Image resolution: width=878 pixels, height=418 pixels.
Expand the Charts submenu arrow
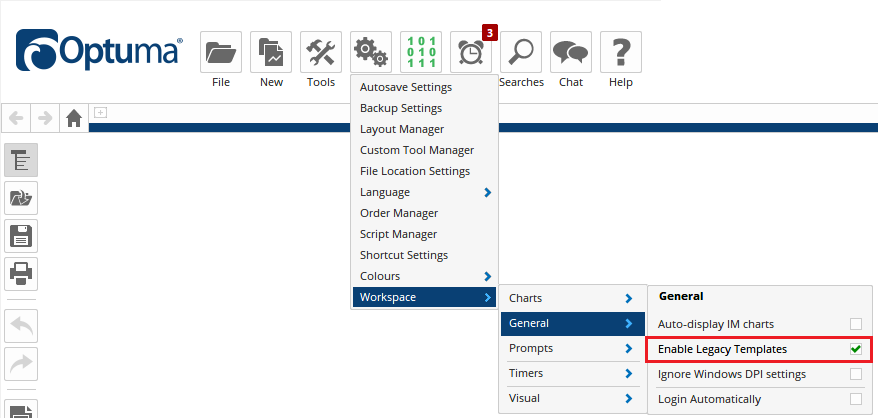pyautogui.click(x=628, y=299)
